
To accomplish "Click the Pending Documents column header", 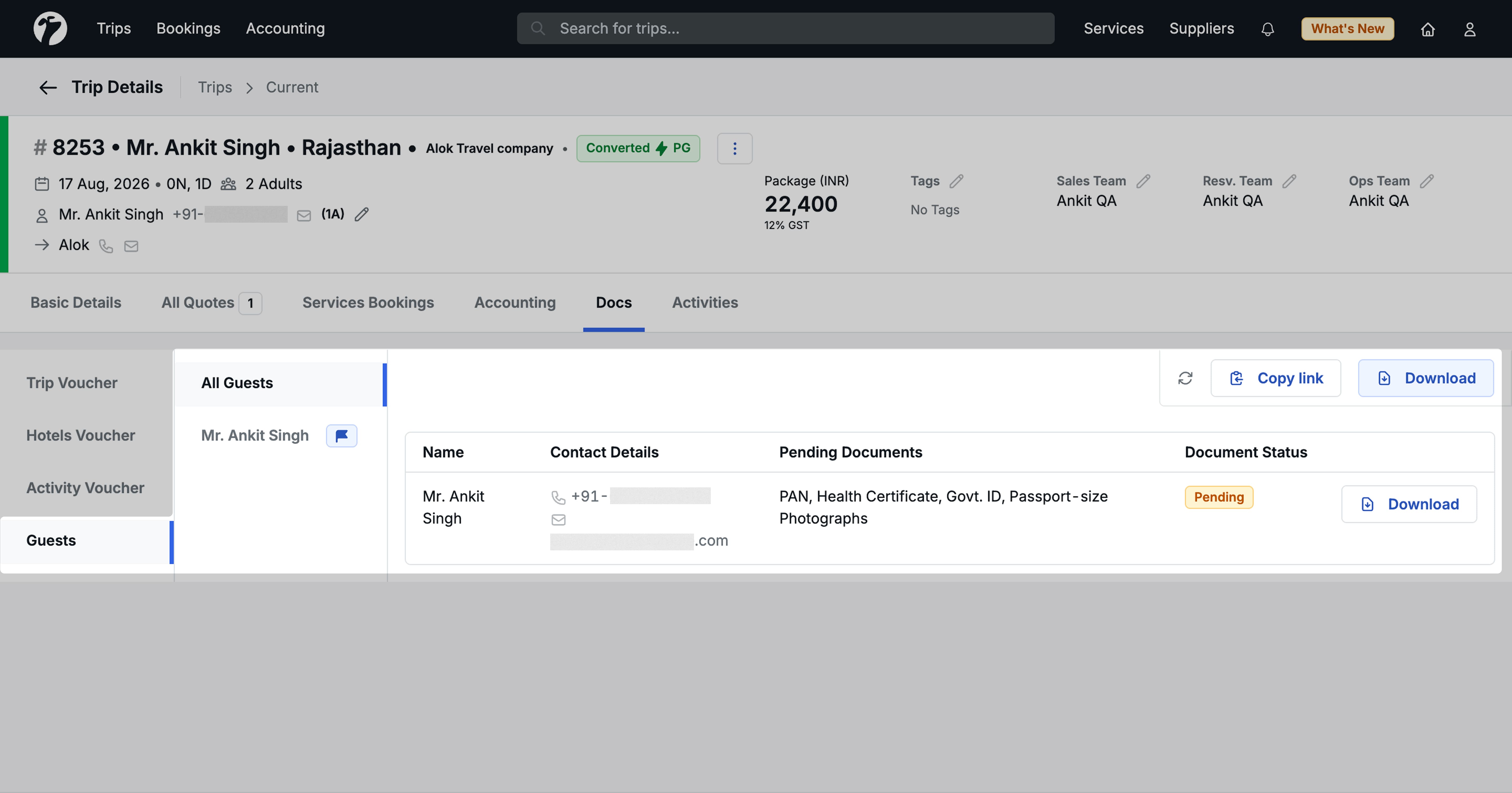I will click(850, 452).
